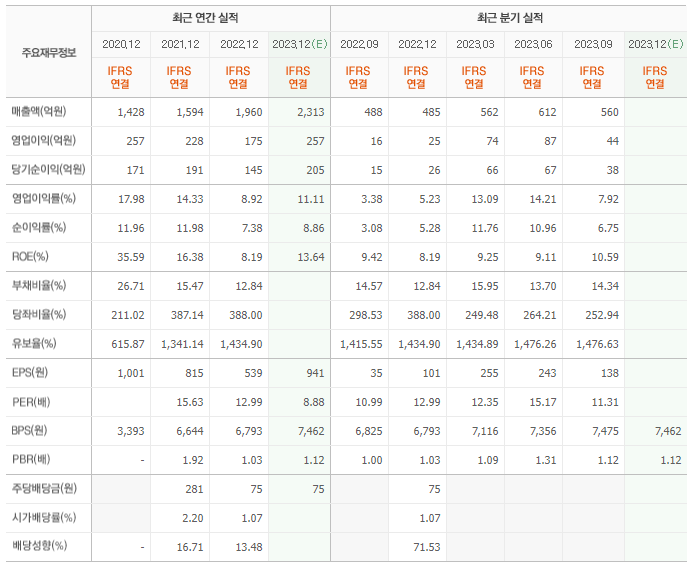Click the 당좌비율 value 211.02

pyautogui.click(x=127, y=315)
